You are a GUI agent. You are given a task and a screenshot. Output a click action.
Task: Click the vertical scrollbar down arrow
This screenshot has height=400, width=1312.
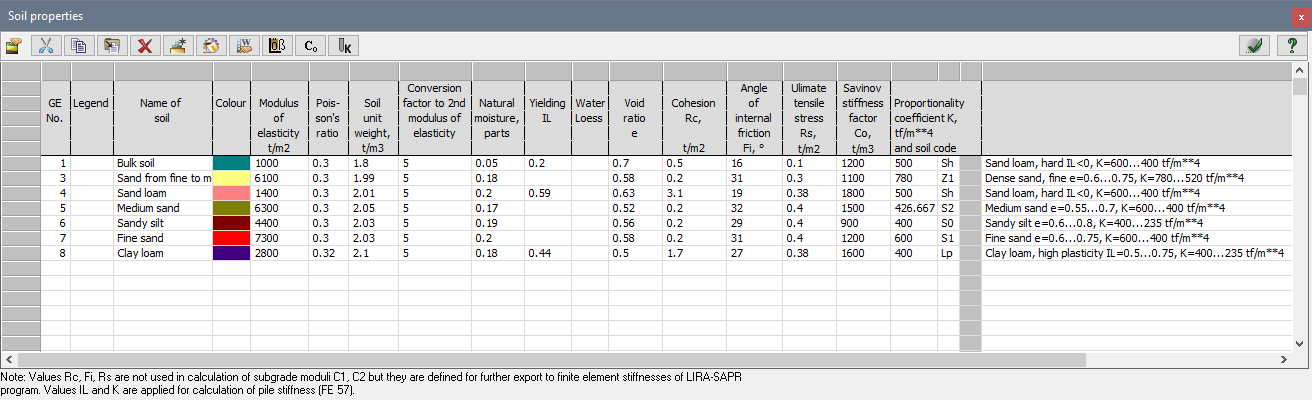pyautogui.click(x=1299, y=343)
